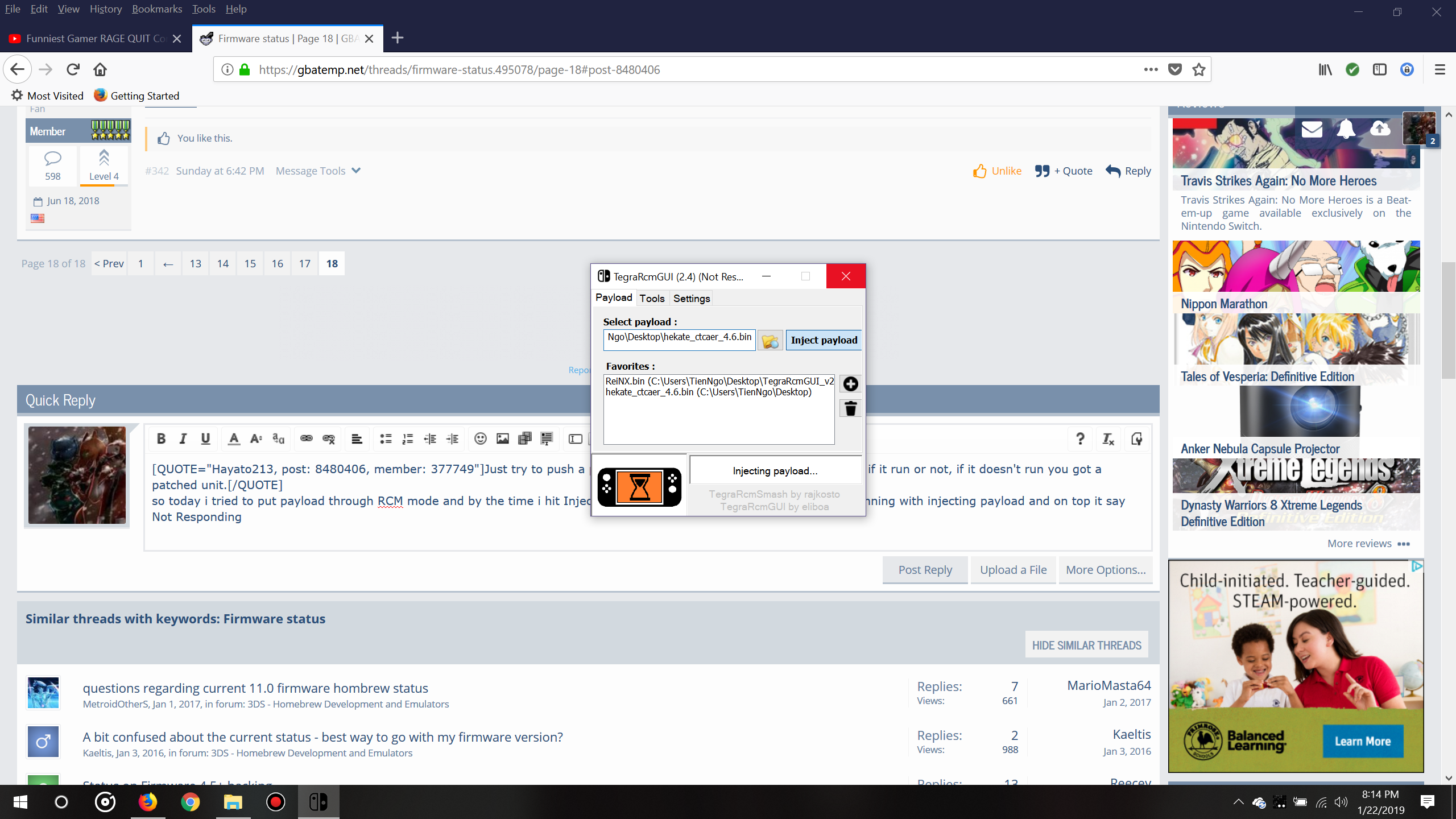Open the smilies picker in editor
This screenshot has width=1456, height=819.
(x=481, y=439)
